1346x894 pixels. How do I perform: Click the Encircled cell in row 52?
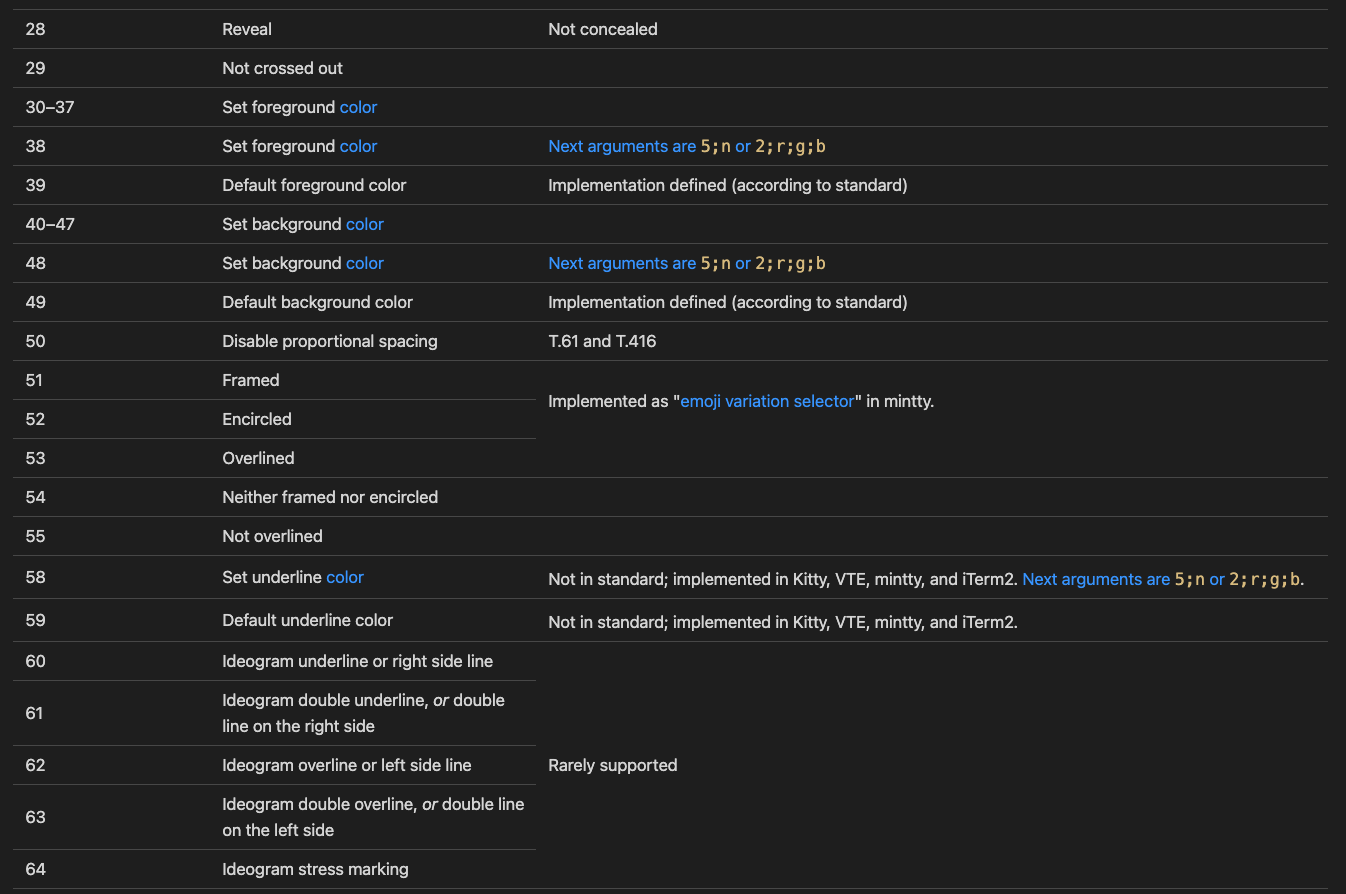pos(257,419)
